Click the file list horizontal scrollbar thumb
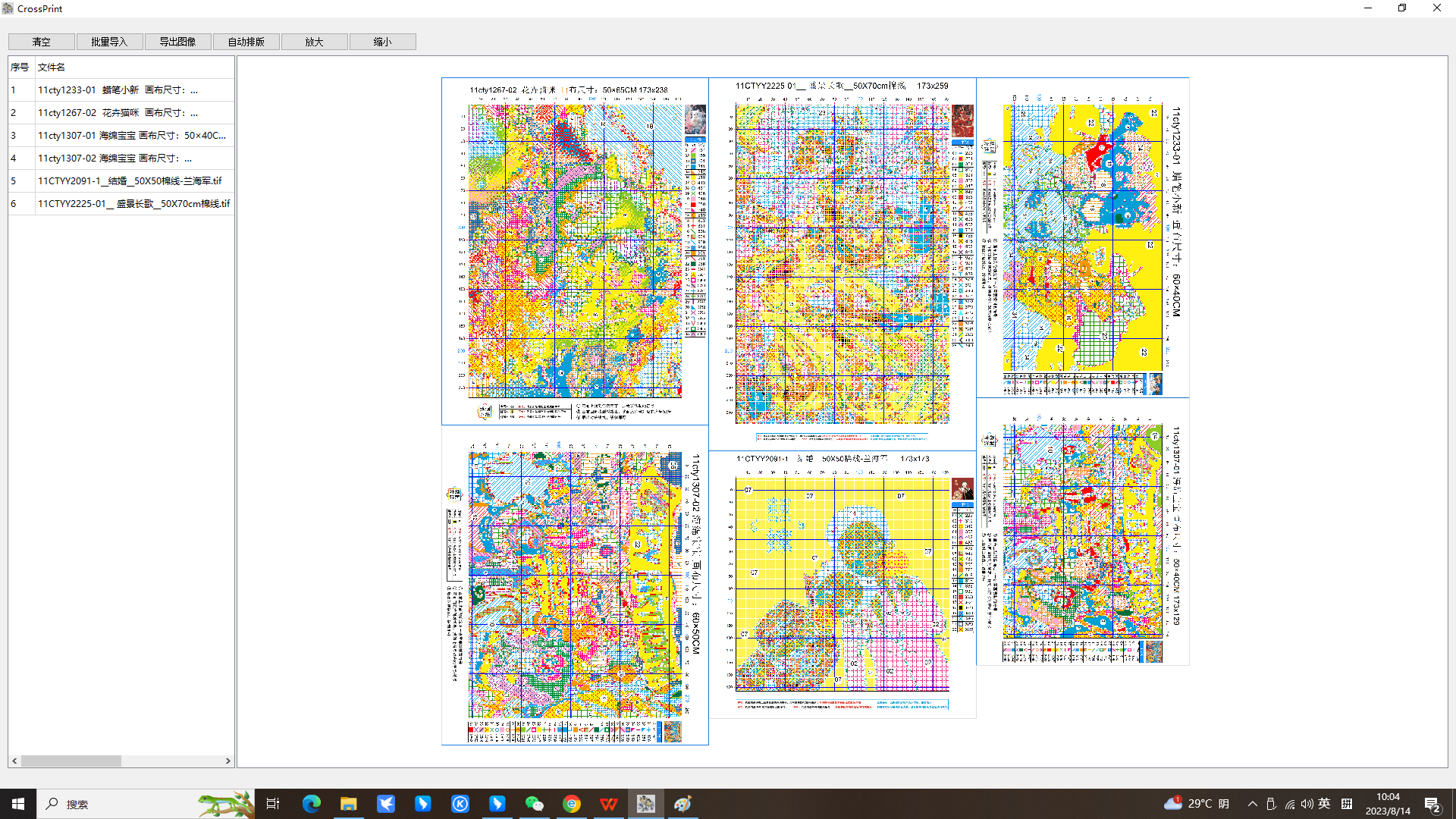 [x=71, y=761]
